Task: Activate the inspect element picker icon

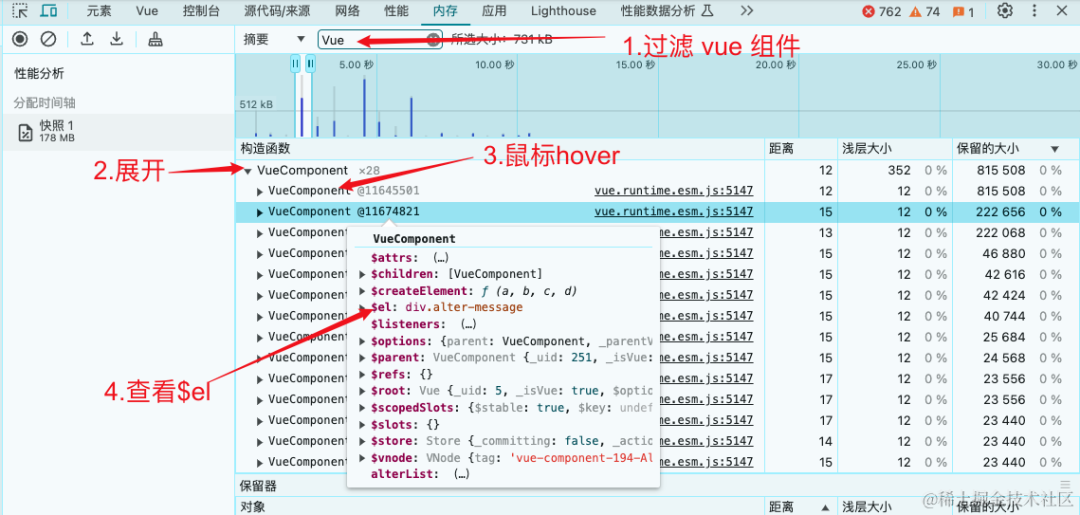Action: coord(20,11)
